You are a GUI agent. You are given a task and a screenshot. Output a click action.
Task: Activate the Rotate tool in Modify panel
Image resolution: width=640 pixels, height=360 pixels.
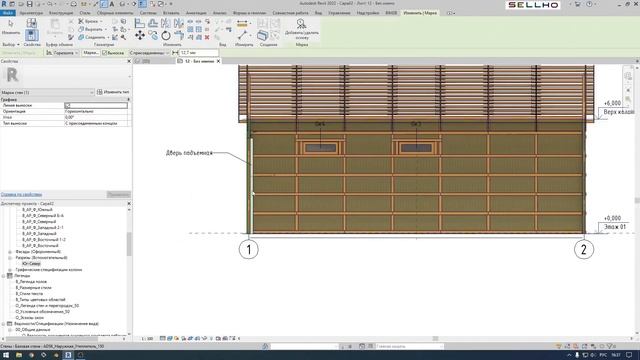166,36
